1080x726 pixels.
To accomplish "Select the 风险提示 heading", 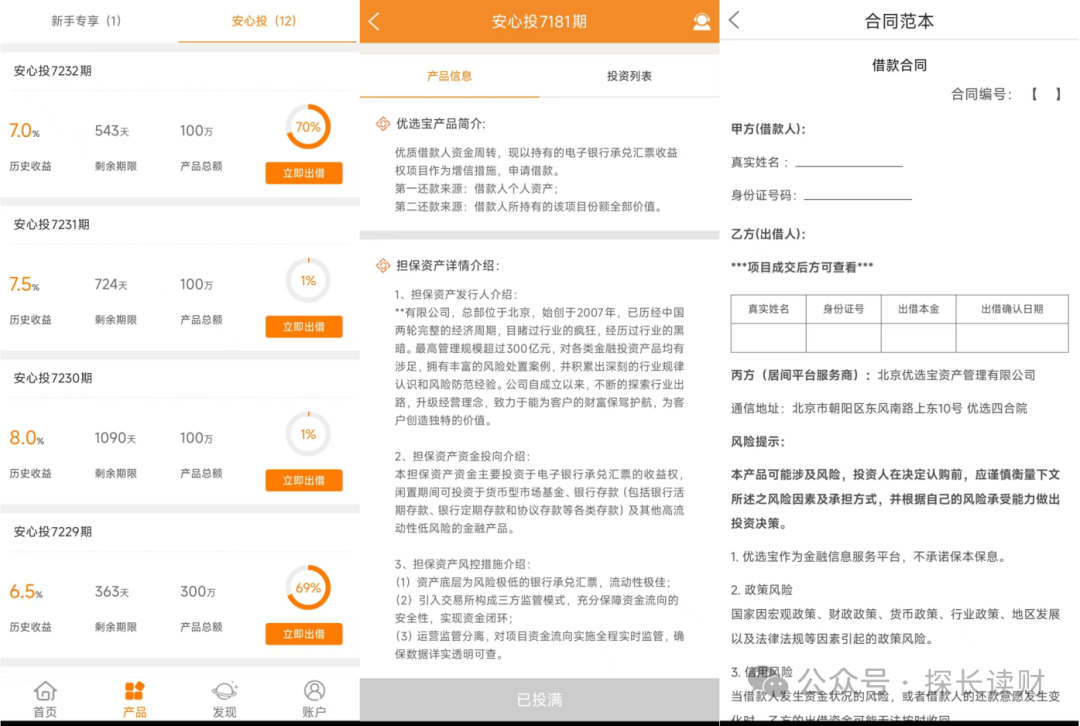I will (x=758, y=442).
